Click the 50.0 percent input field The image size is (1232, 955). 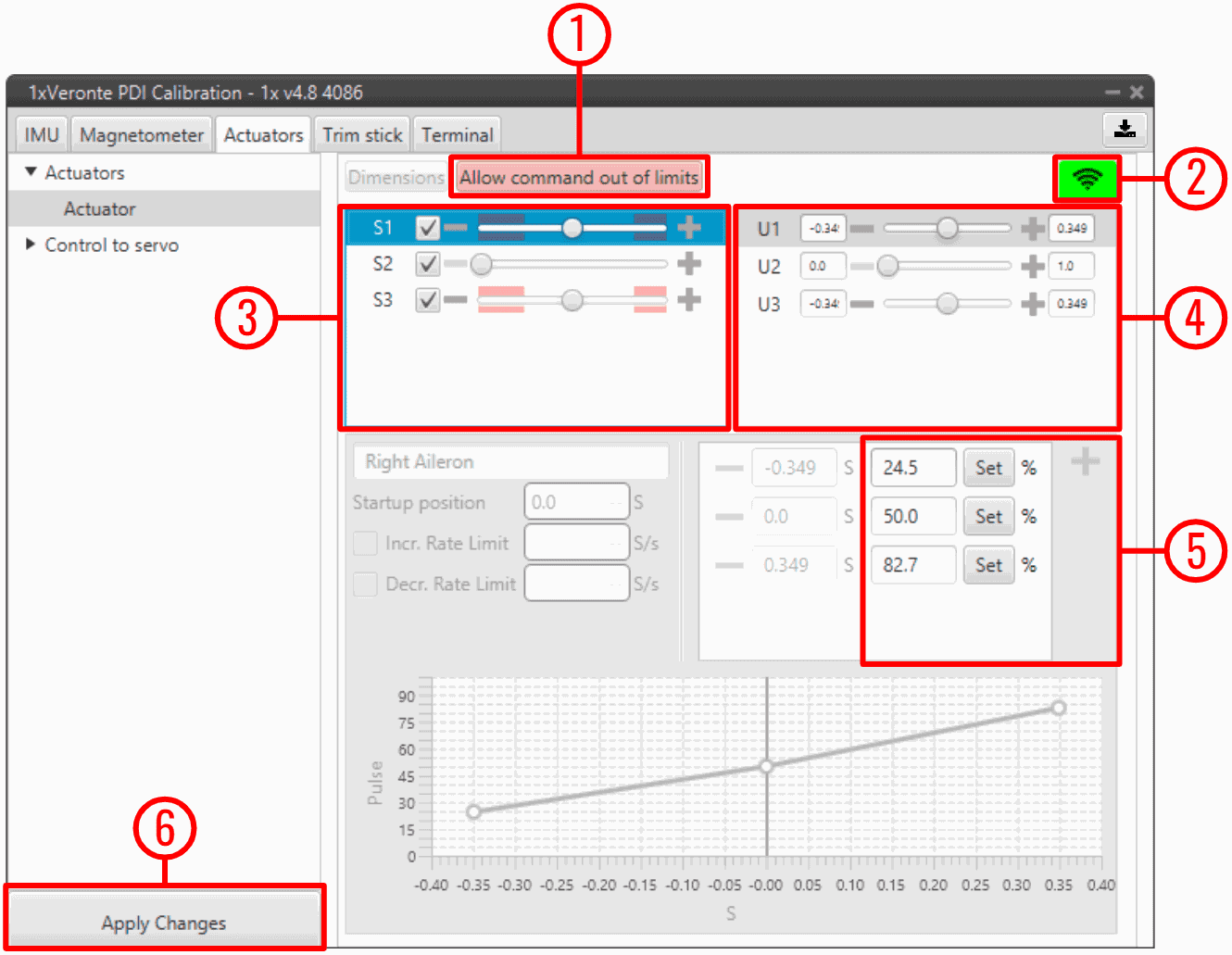[x=911, y=517]
